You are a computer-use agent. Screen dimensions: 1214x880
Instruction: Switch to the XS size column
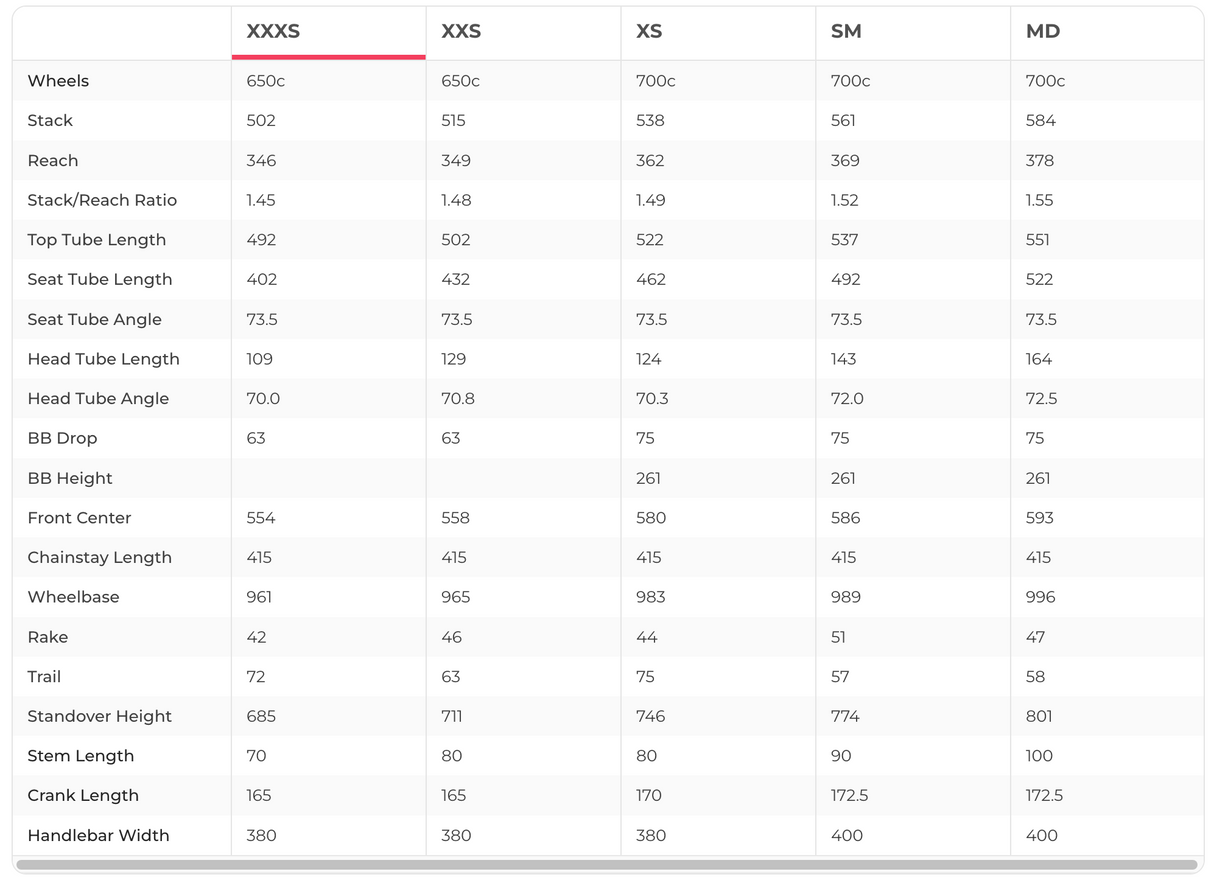pyautogui.click(x=649, y=32)
